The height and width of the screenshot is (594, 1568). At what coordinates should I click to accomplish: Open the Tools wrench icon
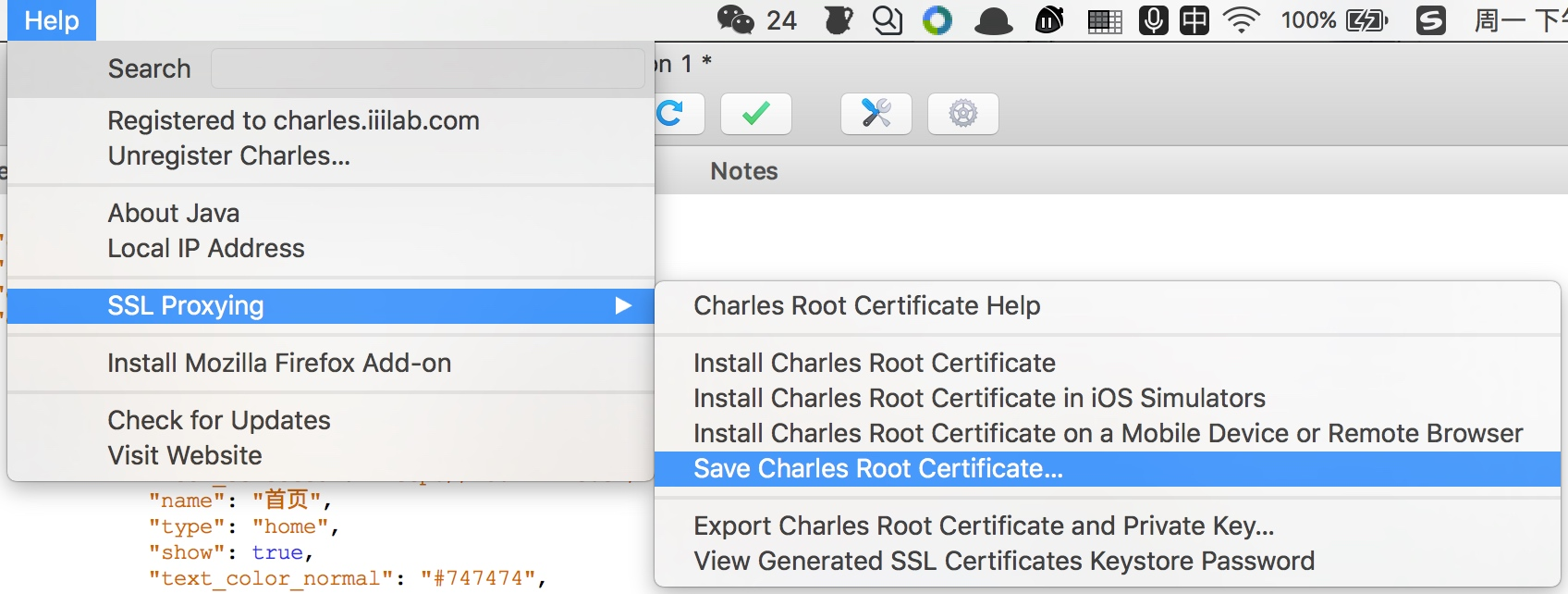coord(876,114)
